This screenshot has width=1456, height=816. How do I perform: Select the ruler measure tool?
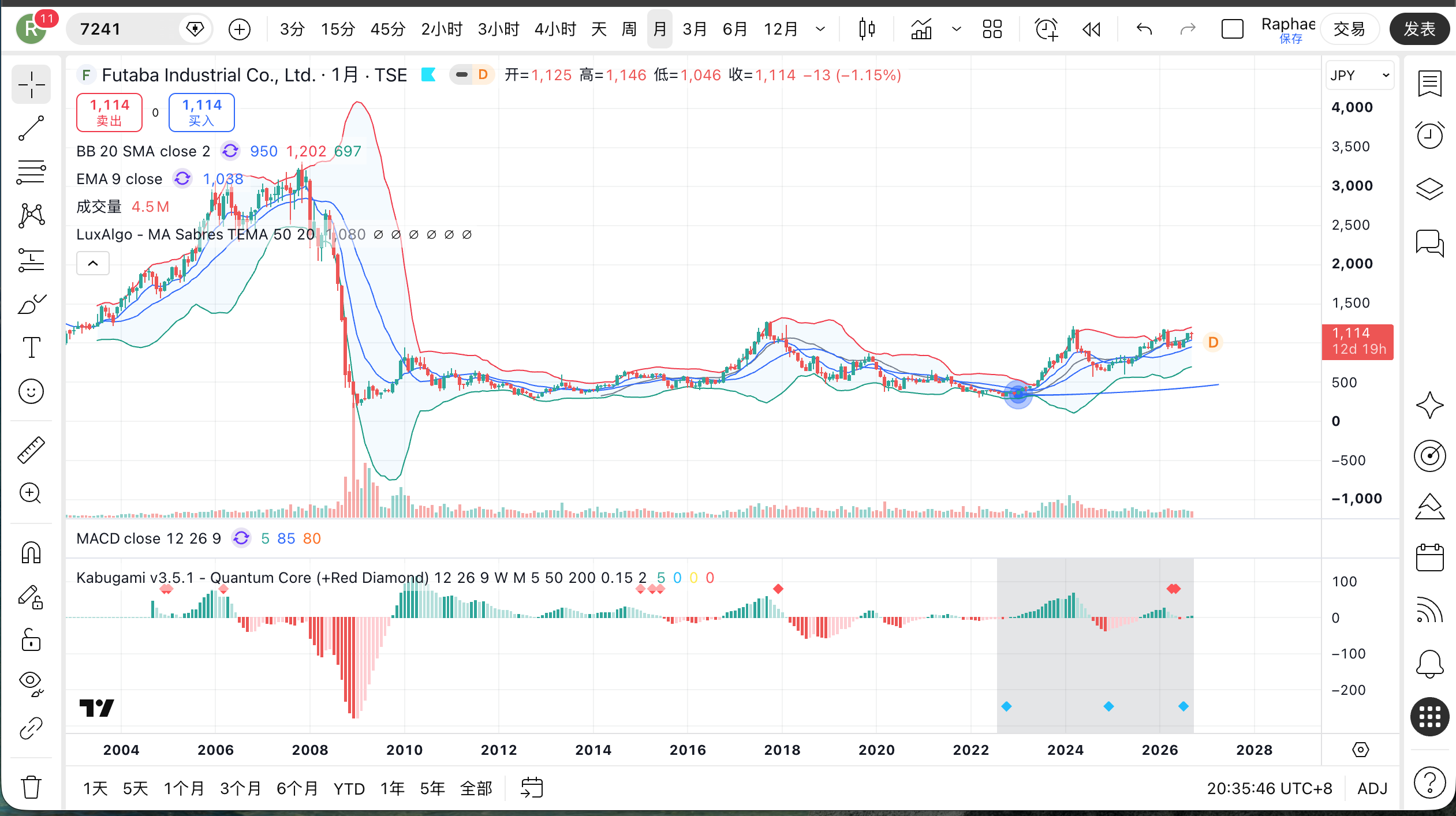pos(31,450)
